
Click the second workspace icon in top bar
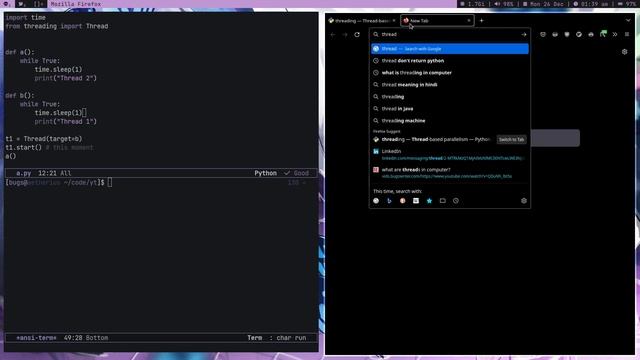pos(23,4)
